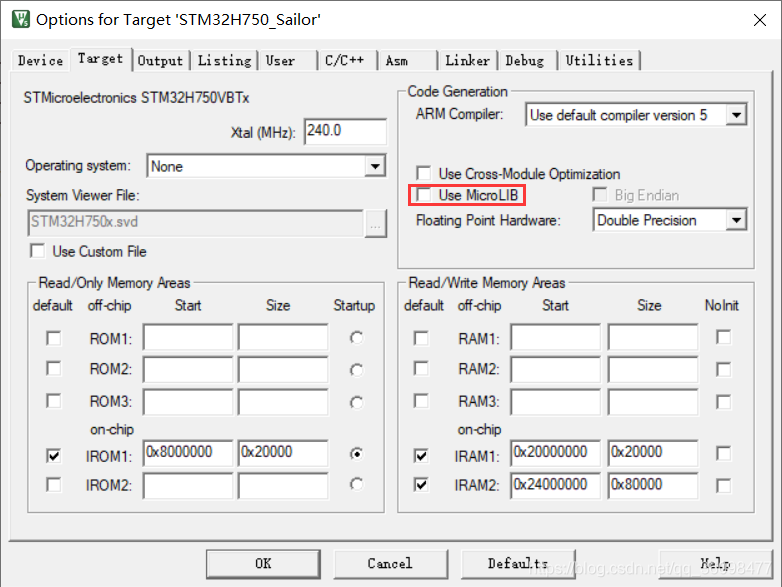
Task: Close the Options for Target dialog
Action: (760, 20)
